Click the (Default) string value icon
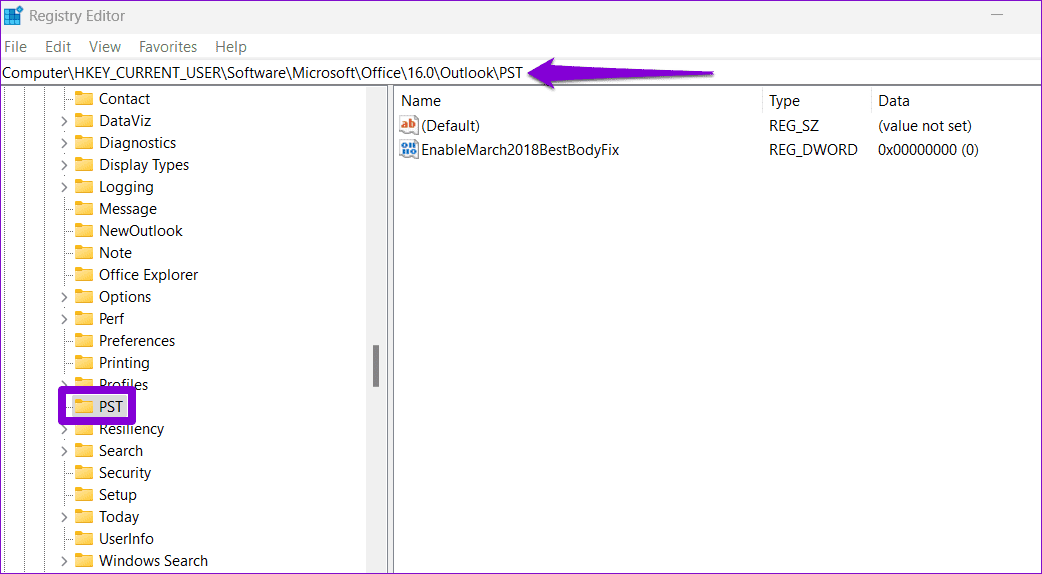The image size is (1042, 574). click(x=409, y=125)
